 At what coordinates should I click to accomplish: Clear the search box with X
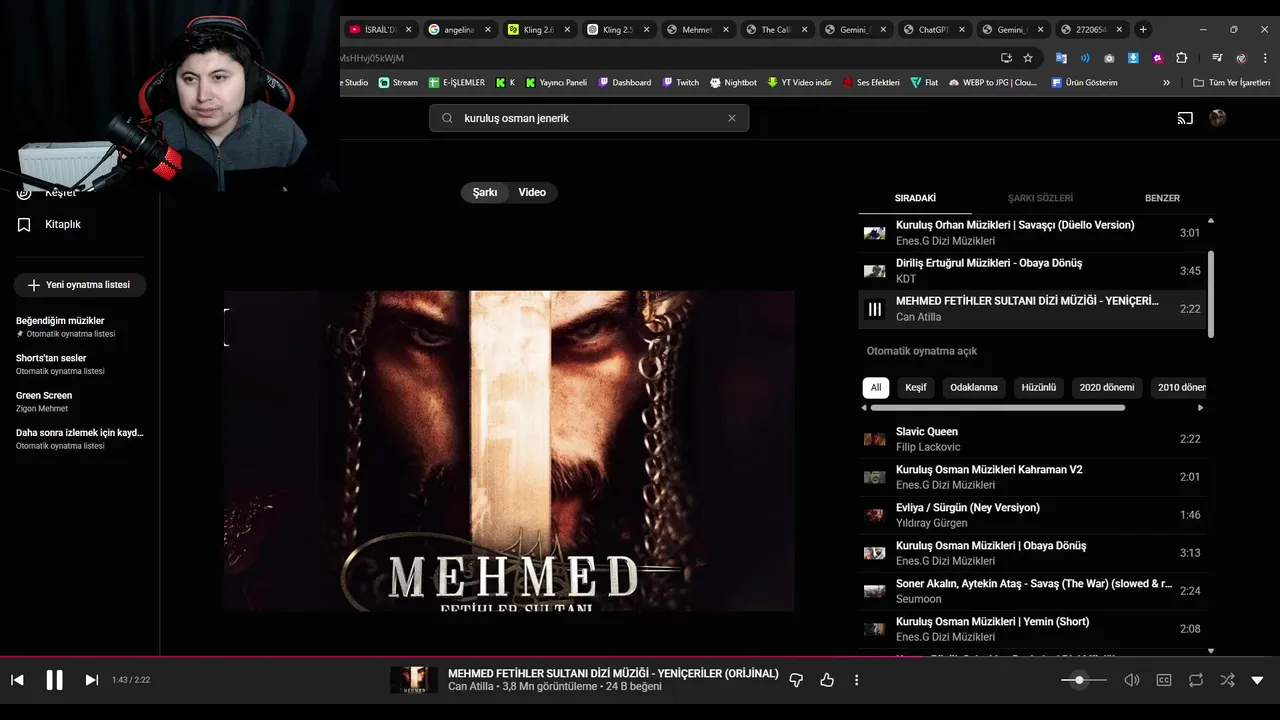732,118
